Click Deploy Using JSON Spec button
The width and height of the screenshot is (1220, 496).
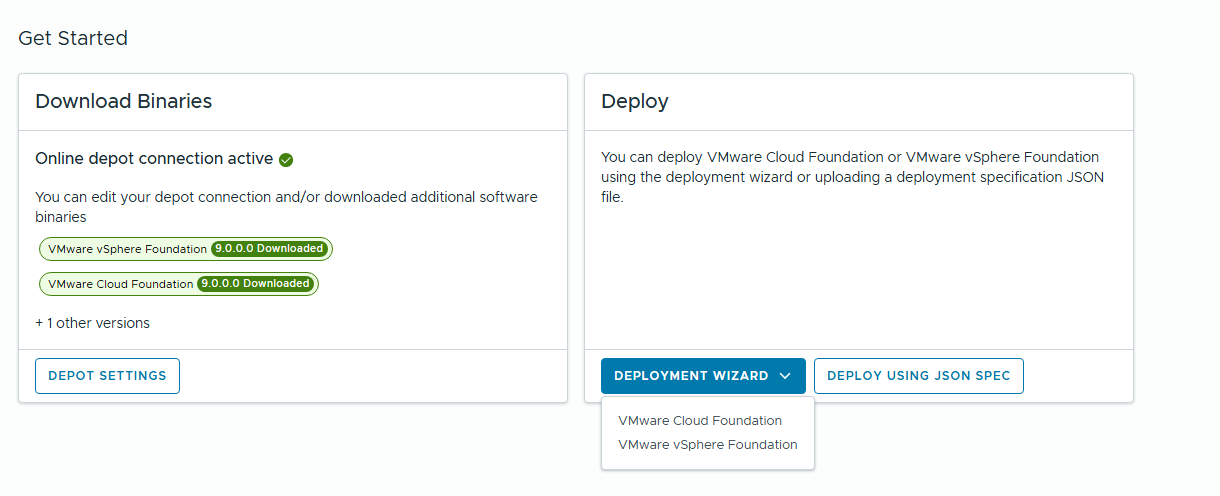click(x=918, y=376)
